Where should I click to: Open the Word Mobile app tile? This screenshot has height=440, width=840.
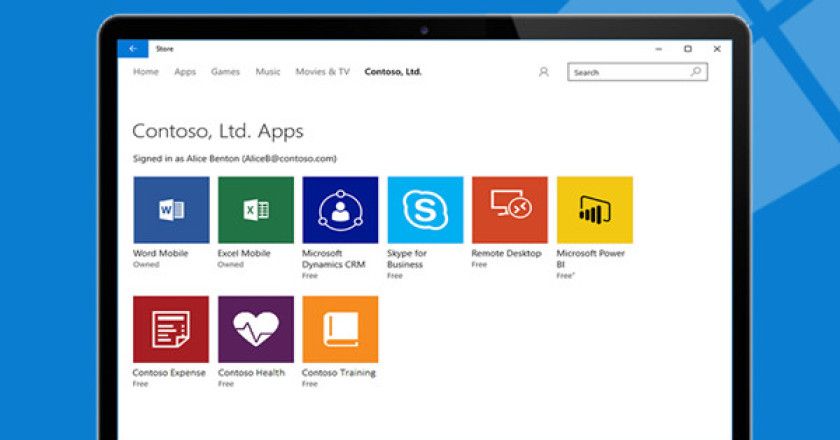coord(171,210)
